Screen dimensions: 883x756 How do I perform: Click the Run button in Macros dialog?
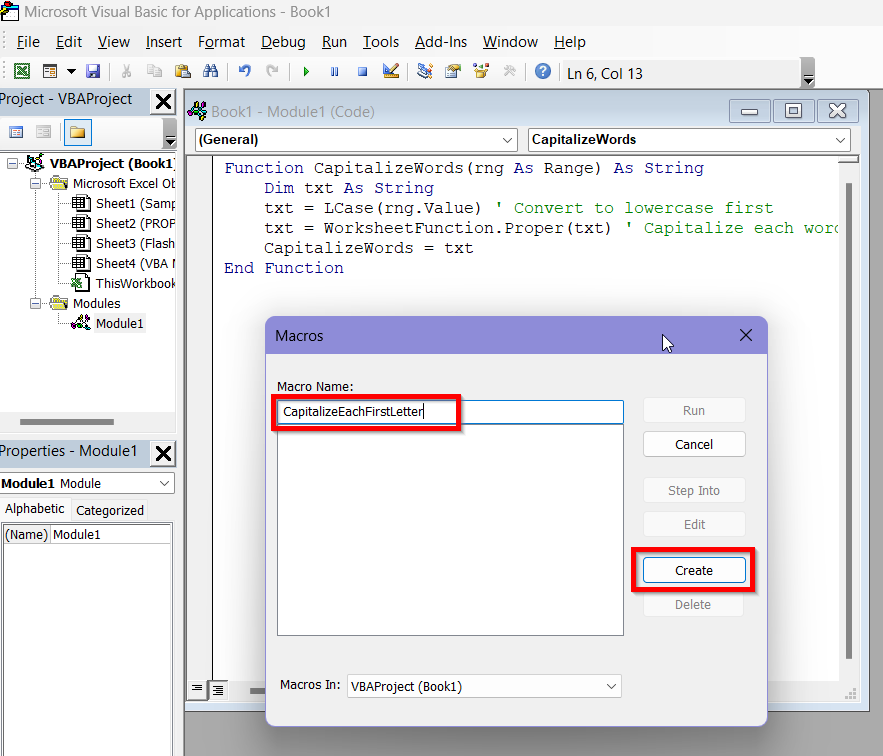coord(694,411)
